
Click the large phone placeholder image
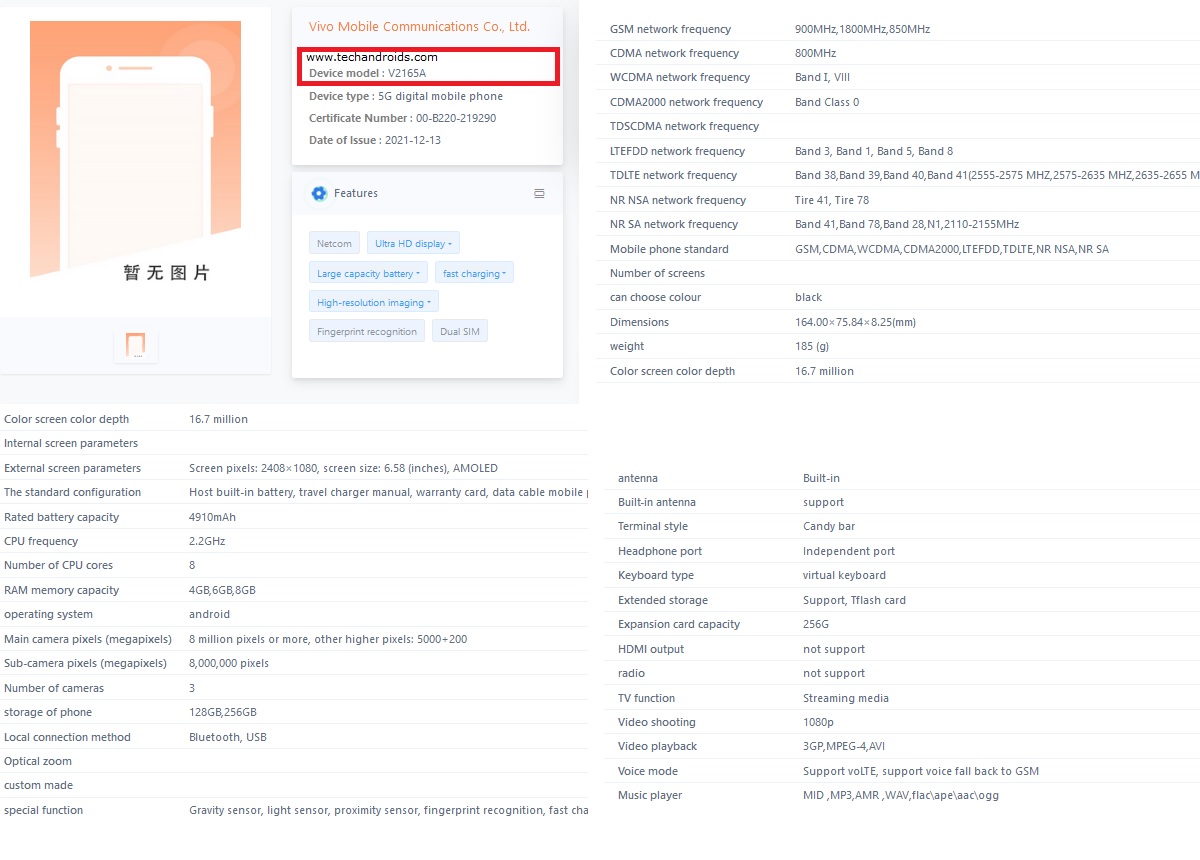(x=135, y=150)
